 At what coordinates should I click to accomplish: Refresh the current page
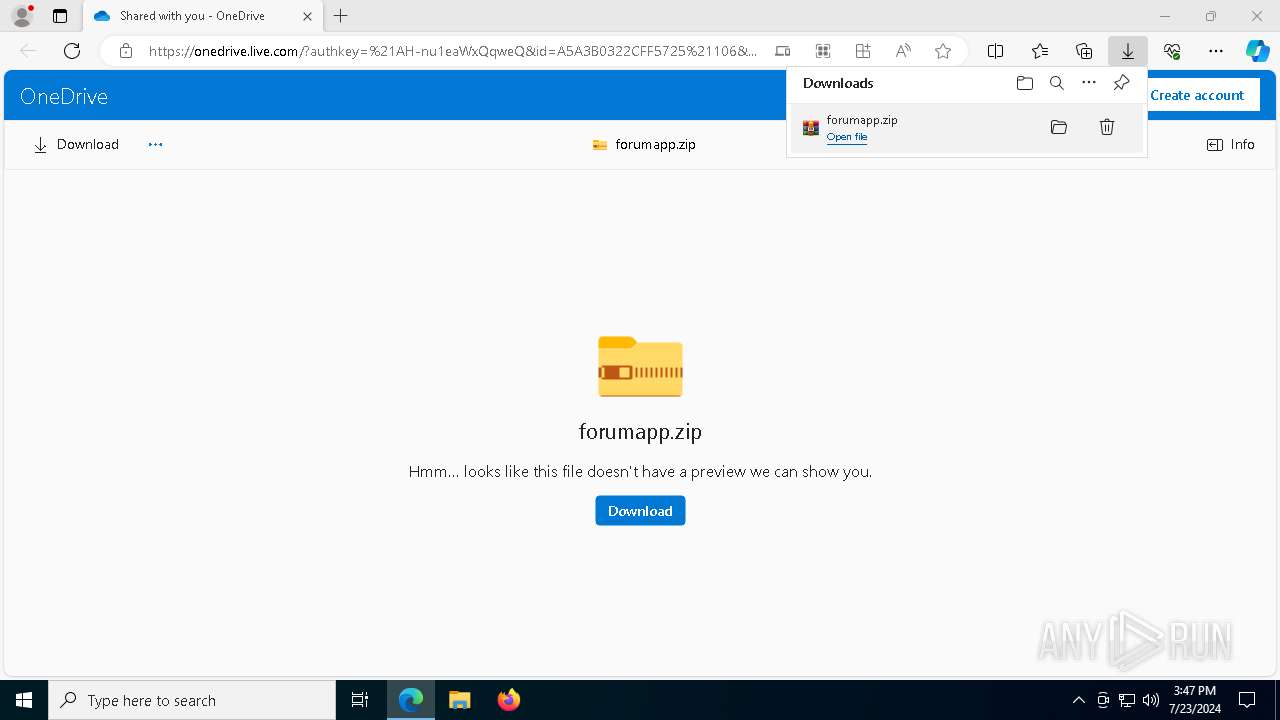click(72, 51)
